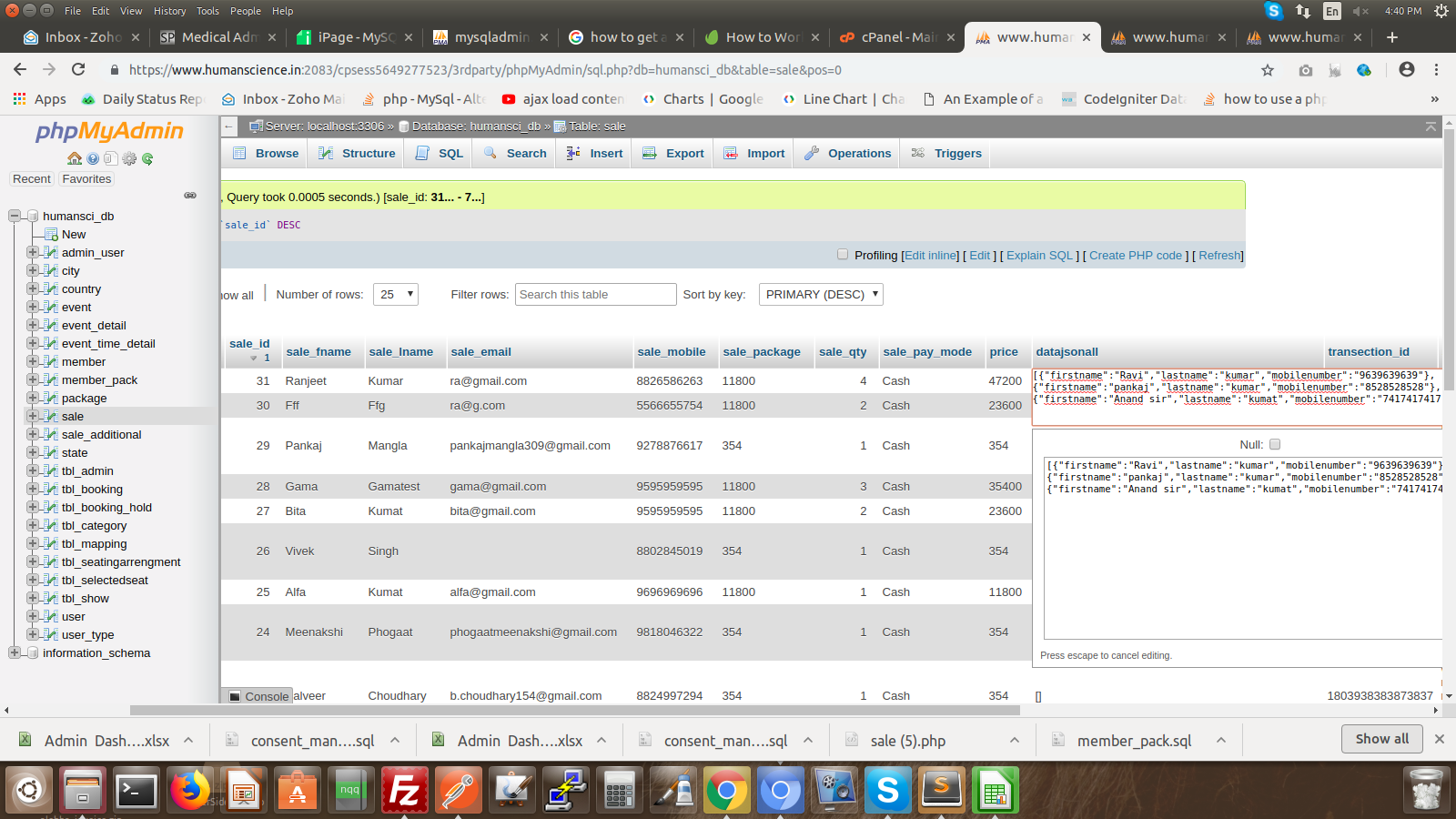Open the History menu
Screen dimensions: 1456x819
click(x=169, y=11)
